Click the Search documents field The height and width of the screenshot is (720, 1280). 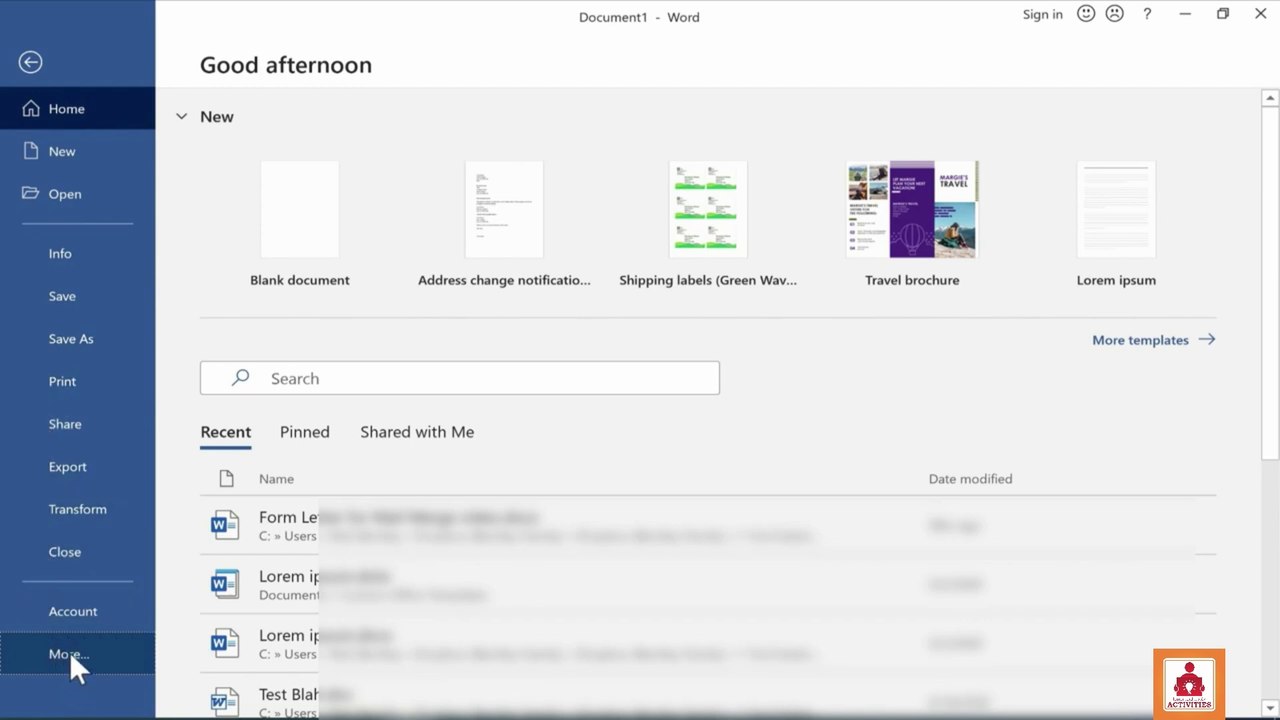pyautogui.click(x=460, y=378)
